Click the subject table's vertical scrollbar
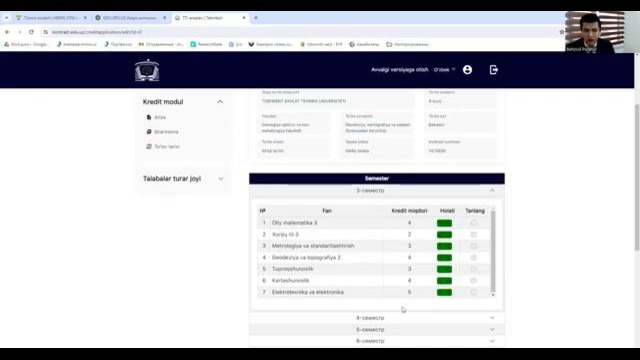640x360 pixels. 493,251
